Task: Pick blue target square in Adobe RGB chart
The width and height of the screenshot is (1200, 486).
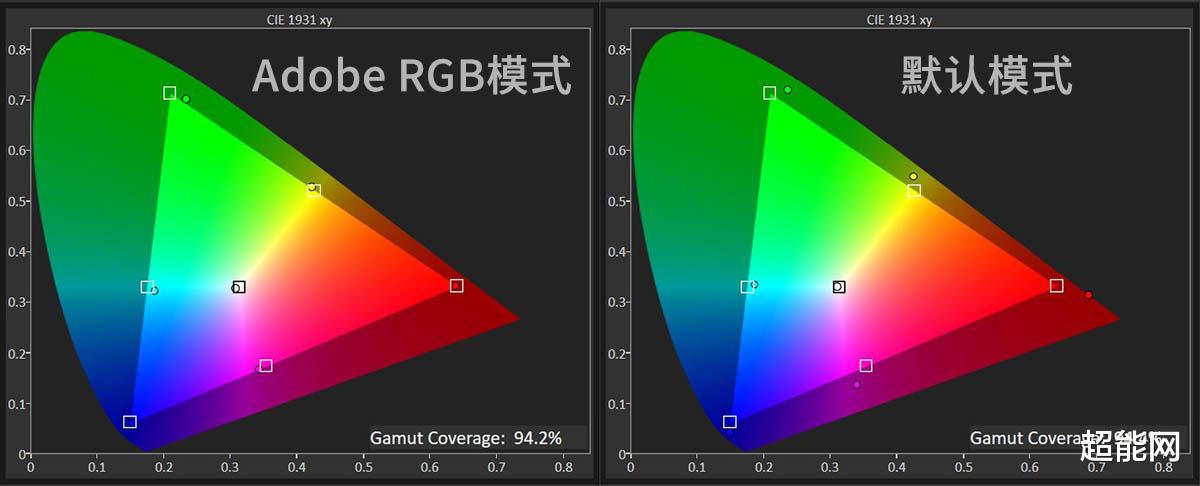Action: tap(130, 422)
